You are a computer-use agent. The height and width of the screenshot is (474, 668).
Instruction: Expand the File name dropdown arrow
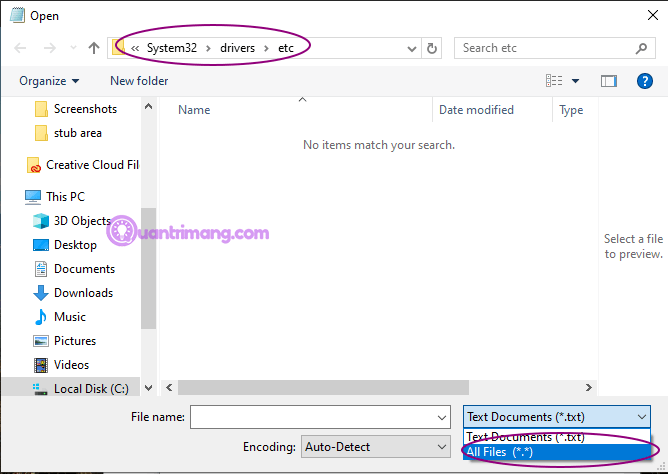(442, 417)
